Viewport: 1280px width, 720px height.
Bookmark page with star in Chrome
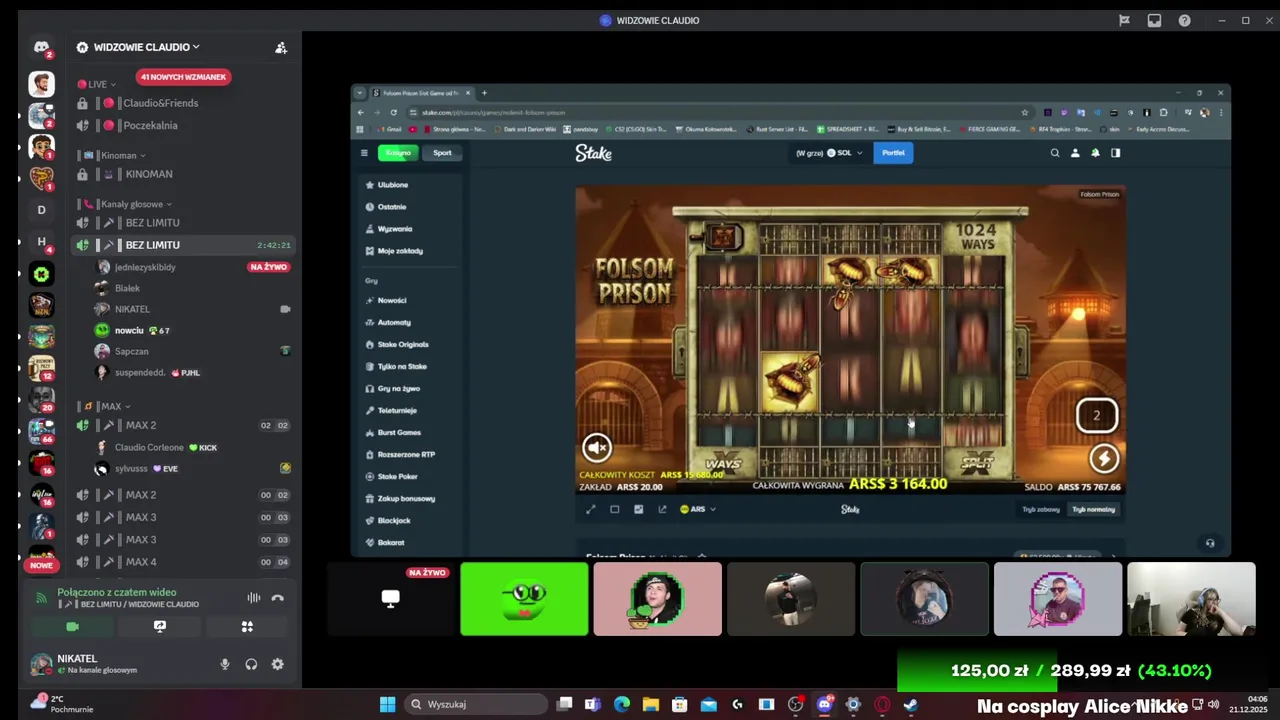point(1025,112)
